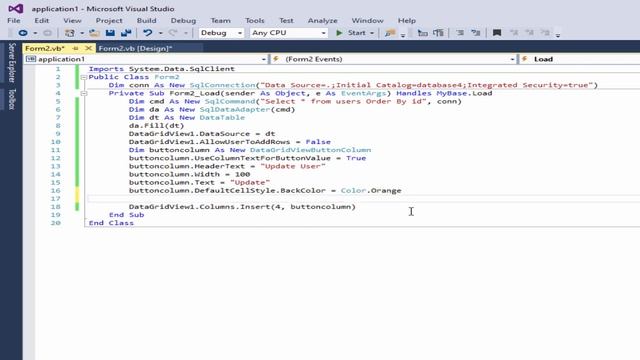The image size is (640, 360).
Task: Click the Save All icon
Action: [127, 33]
